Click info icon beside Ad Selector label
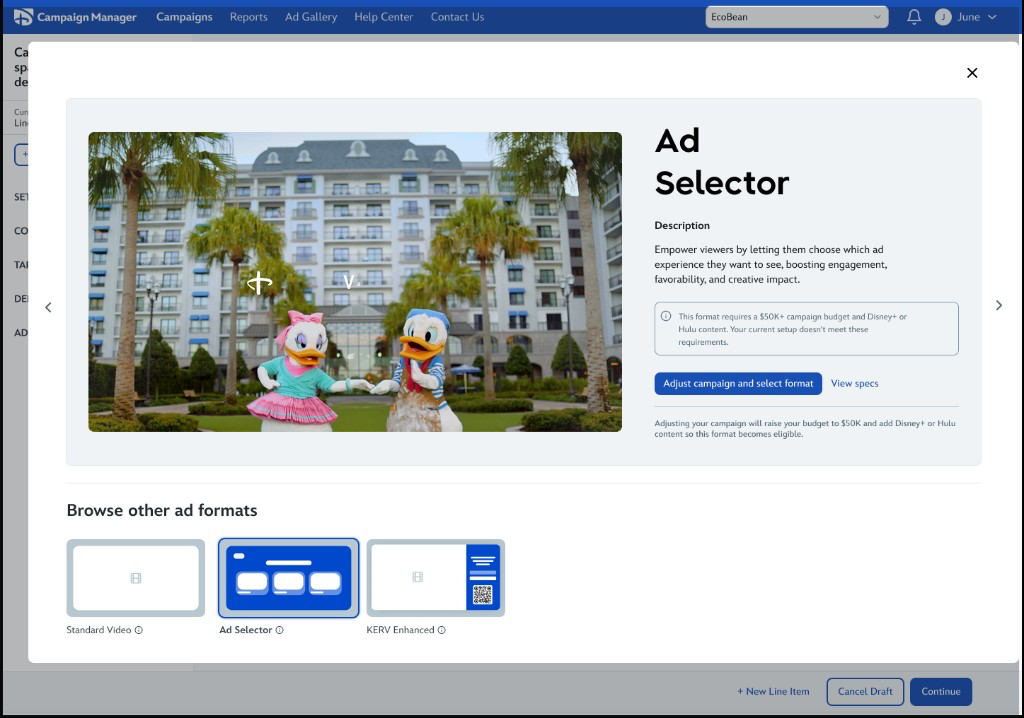 point(280,630)
